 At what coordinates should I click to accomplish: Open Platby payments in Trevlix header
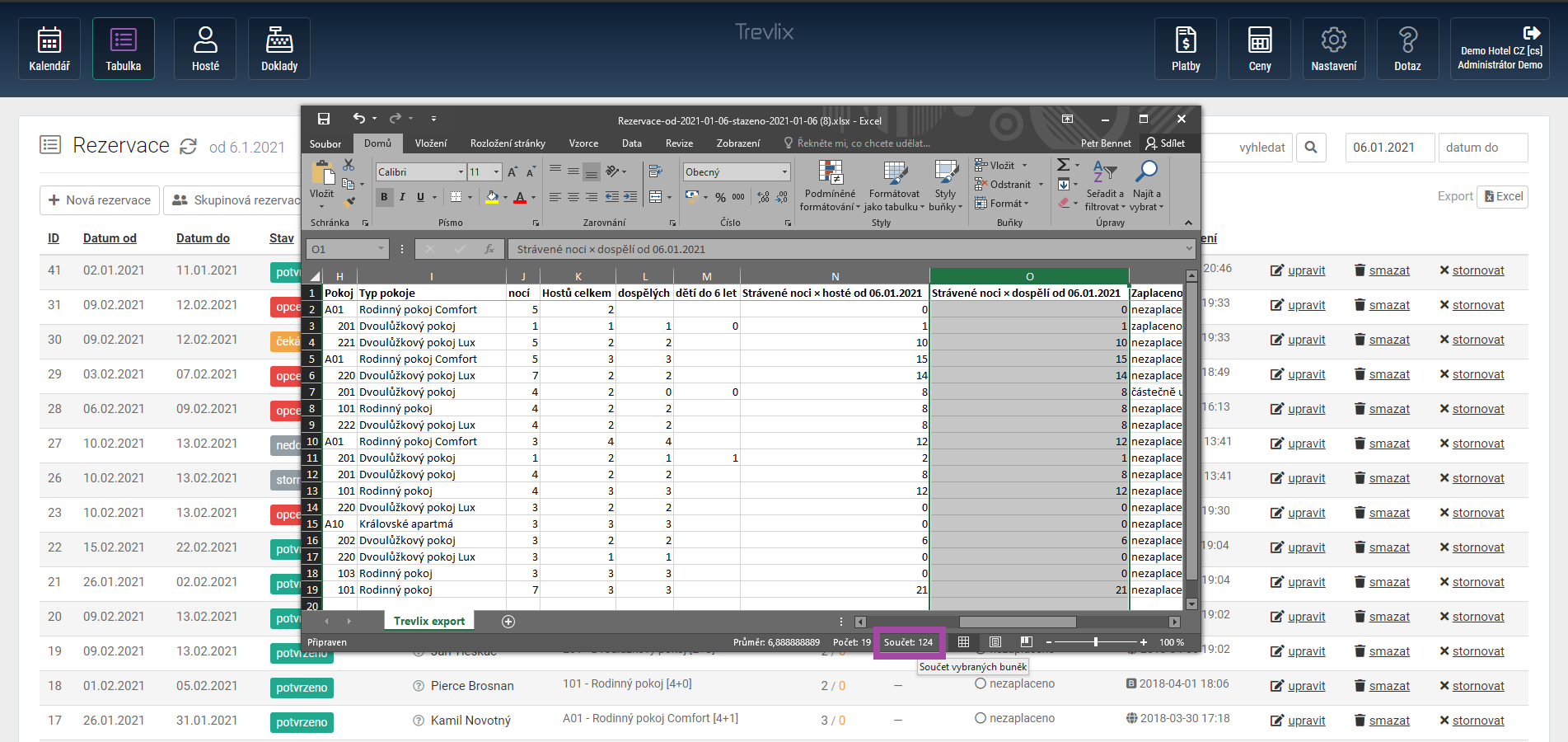(x=1186, y=49)
